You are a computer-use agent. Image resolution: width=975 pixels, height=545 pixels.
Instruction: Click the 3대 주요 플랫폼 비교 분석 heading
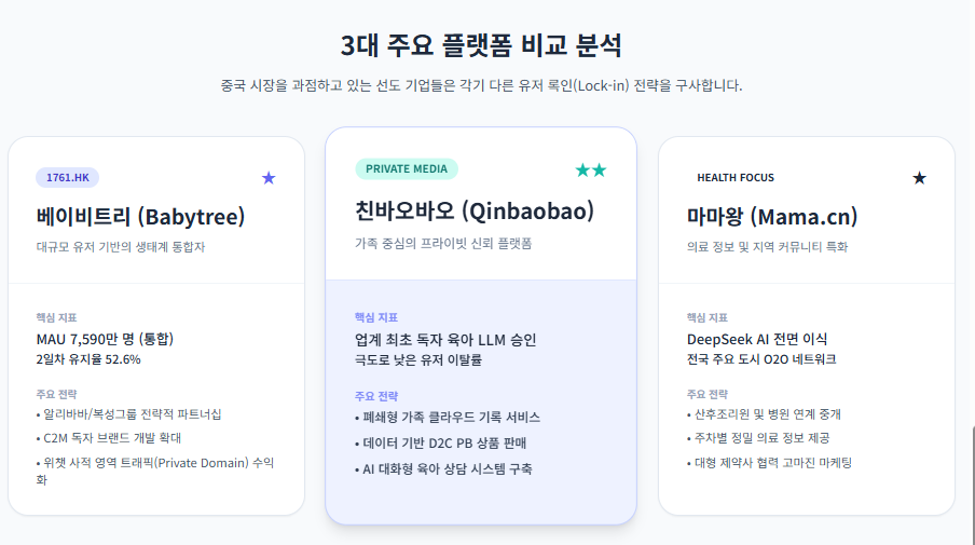click(x=481, y=45)
